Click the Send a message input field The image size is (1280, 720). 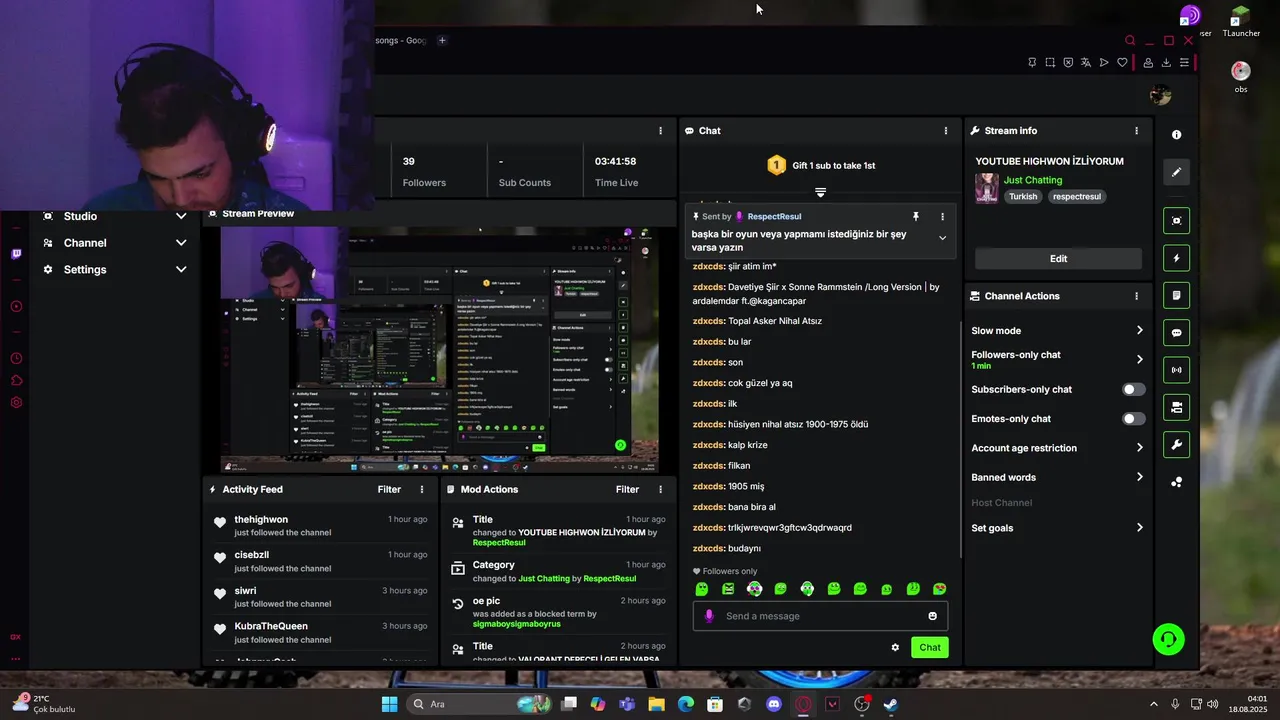pyautogui.click(x=820, y=616)
